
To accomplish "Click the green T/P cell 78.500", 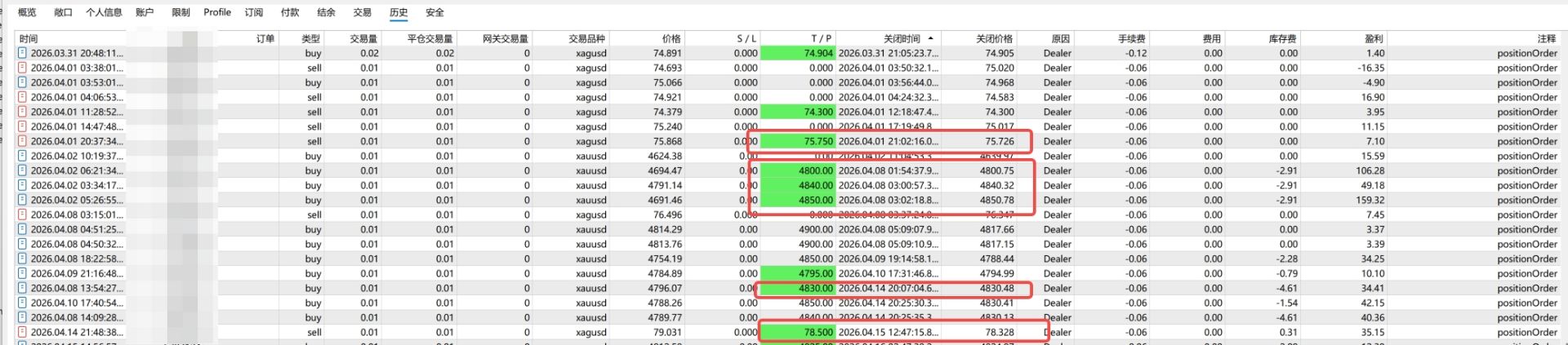I will (x=798, y=332).
